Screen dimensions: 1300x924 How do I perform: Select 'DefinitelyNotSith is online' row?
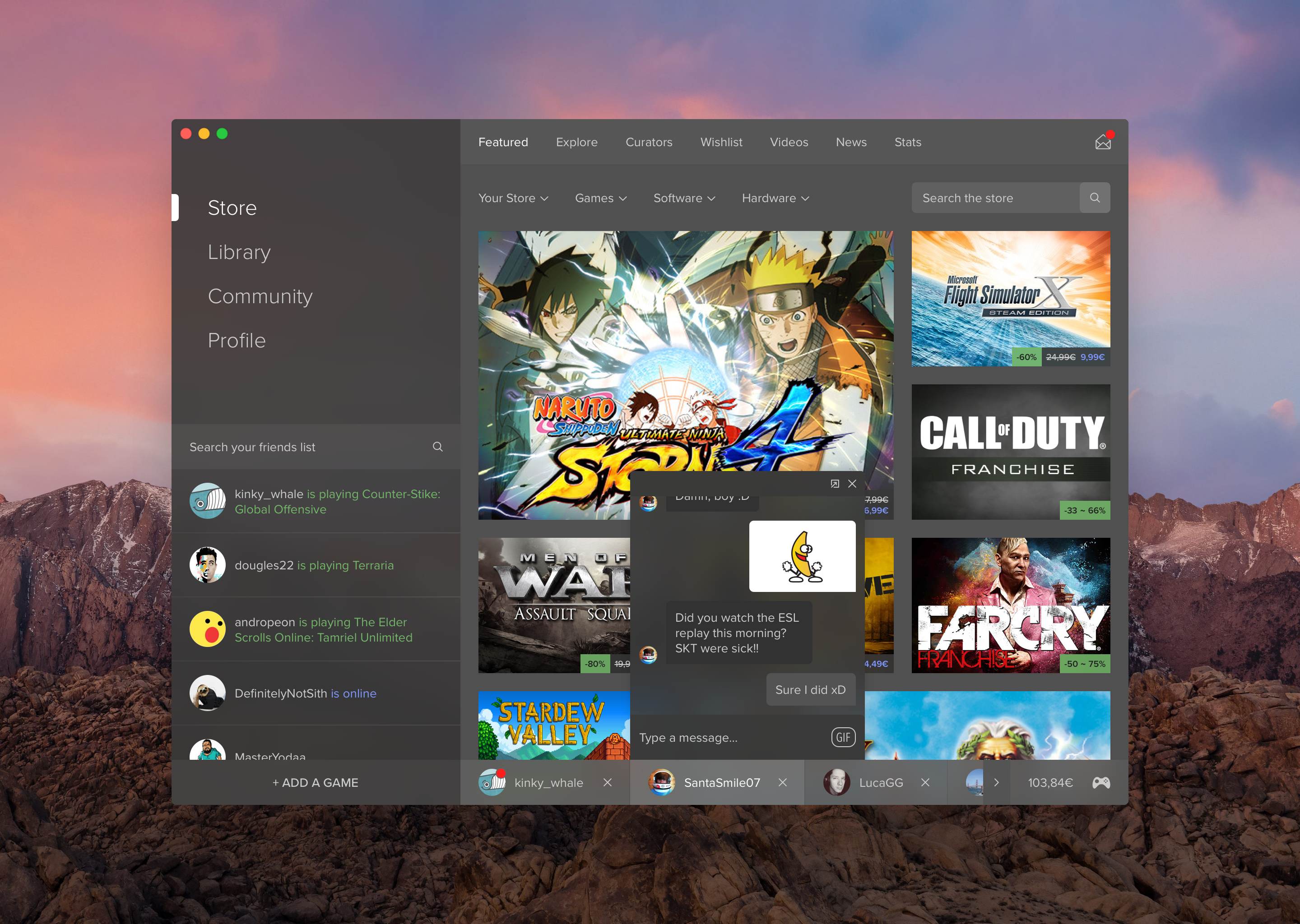pyautogui.click(x=316, y=693)
